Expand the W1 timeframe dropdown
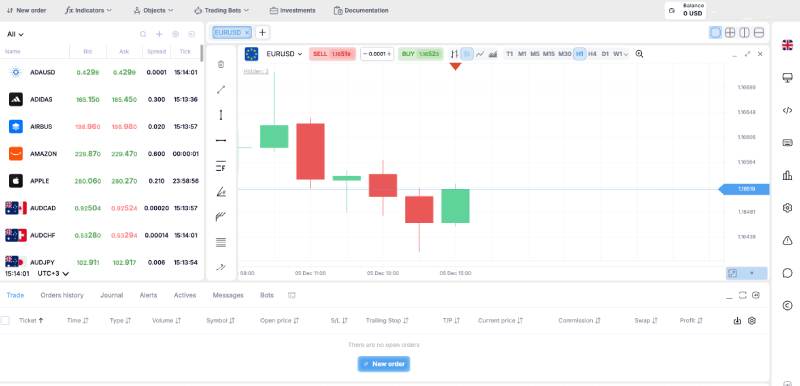The image size is (800, 386). (620, 54)
